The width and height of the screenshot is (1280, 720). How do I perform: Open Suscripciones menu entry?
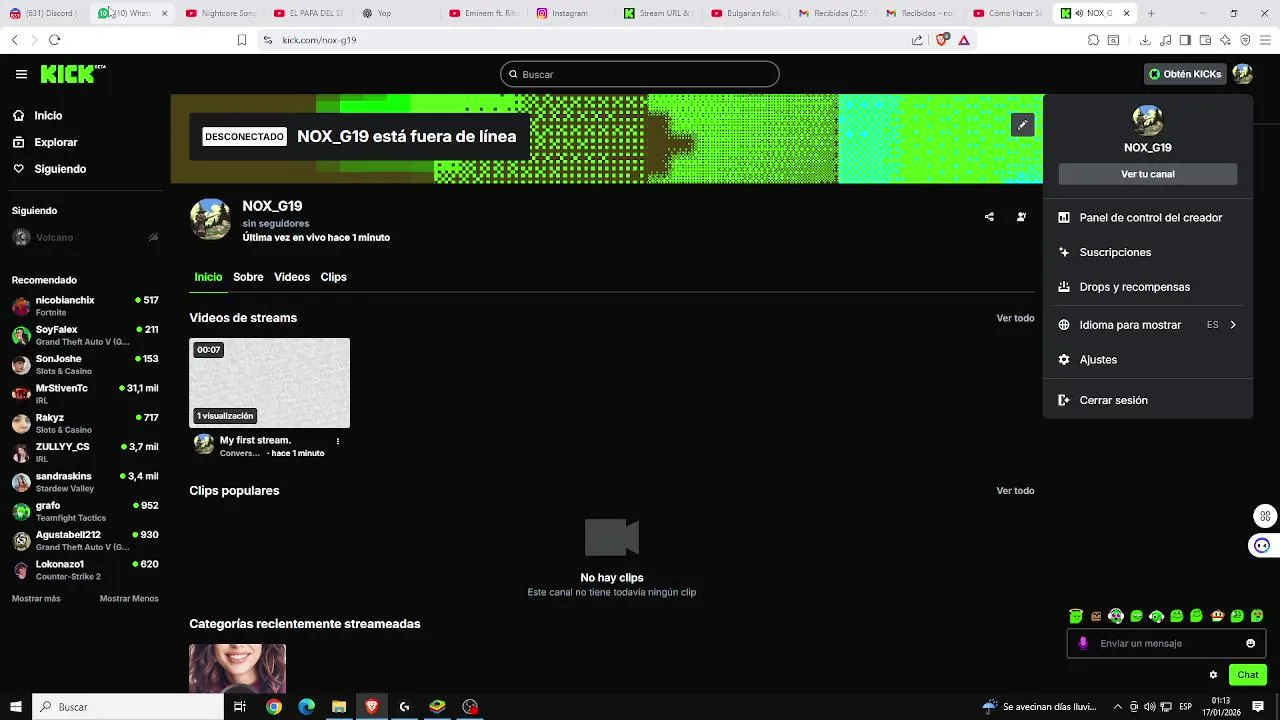[1148, 252]
